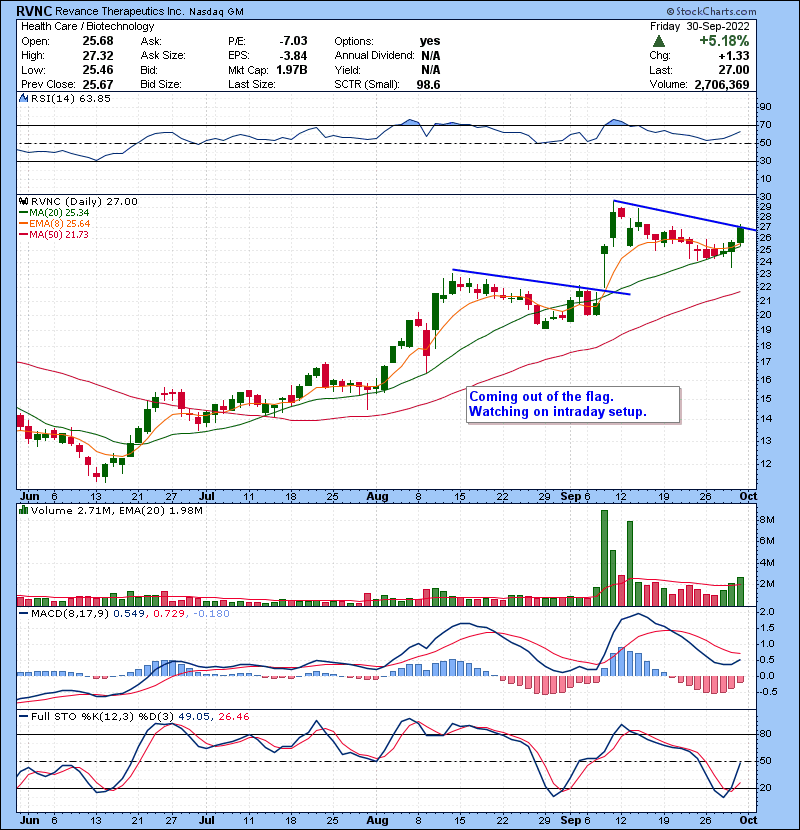This screenshot has height=830, width=800.
Task: Select the red MA(50) 21.73 legend entry
Action: (54, 234)
